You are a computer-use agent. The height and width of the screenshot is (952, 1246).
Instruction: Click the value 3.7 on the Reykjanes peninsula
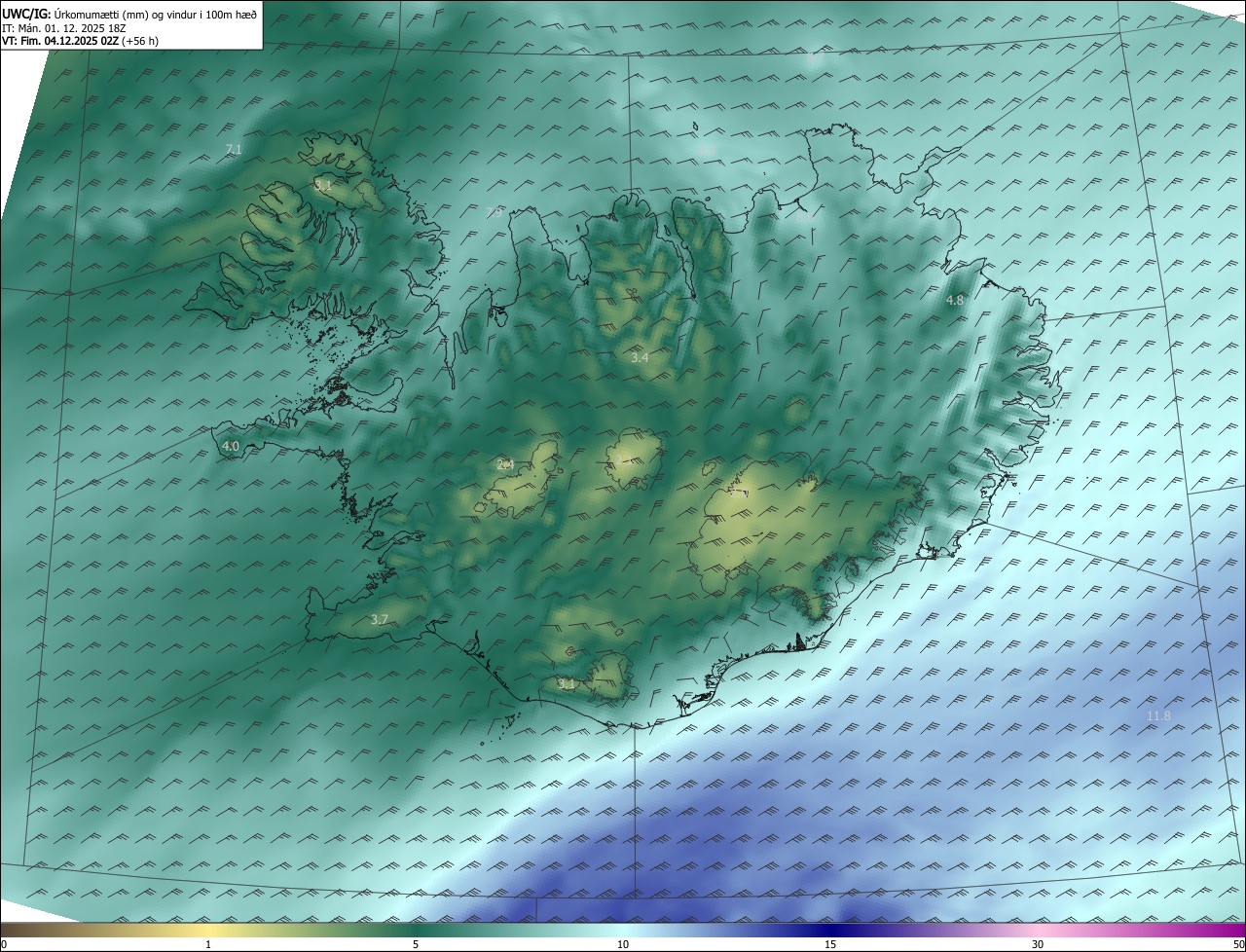point(380,619)
